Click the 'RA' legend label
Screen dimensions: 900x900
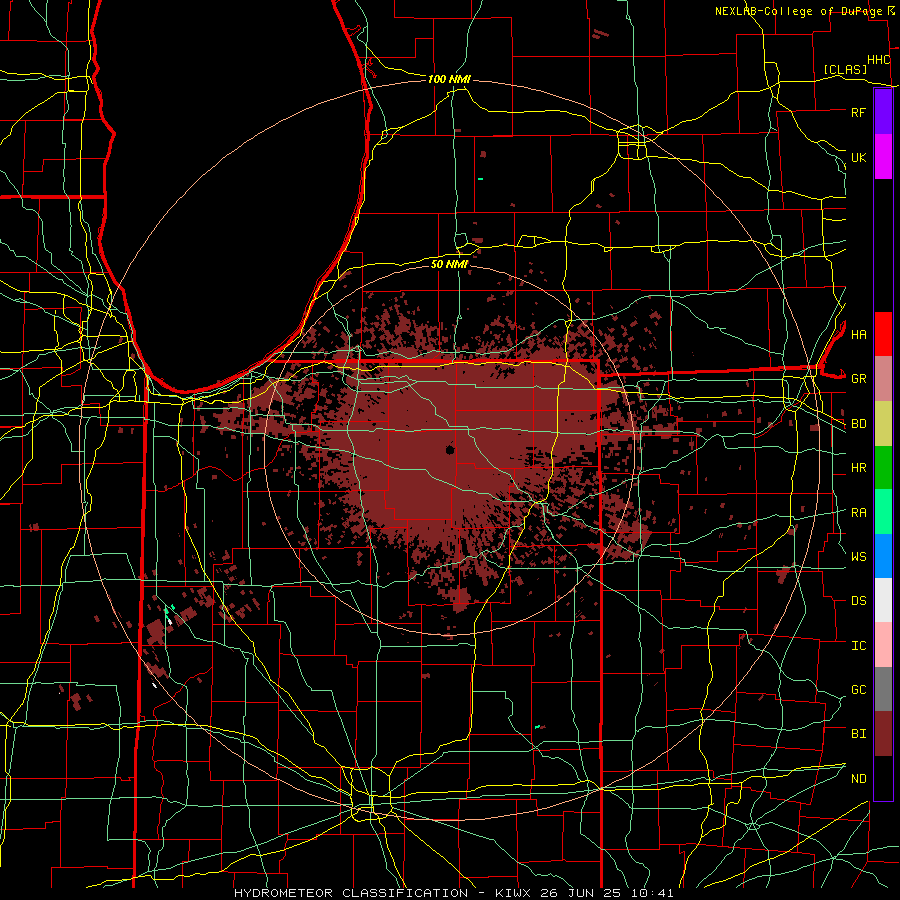point(858,513)
